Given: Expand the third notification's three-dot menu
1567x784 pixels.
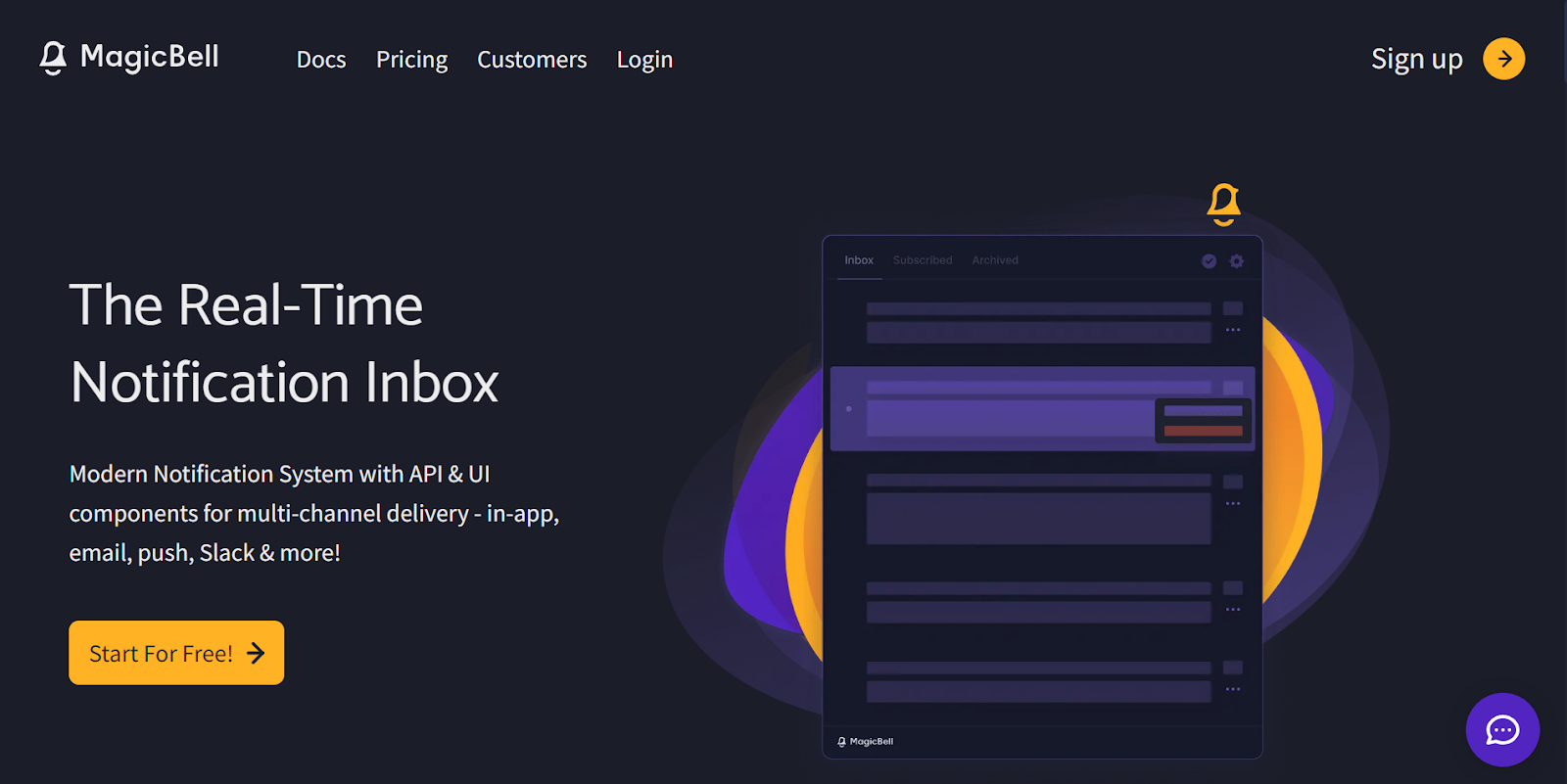Looking at the screenshot, I should pos(1233,503).
